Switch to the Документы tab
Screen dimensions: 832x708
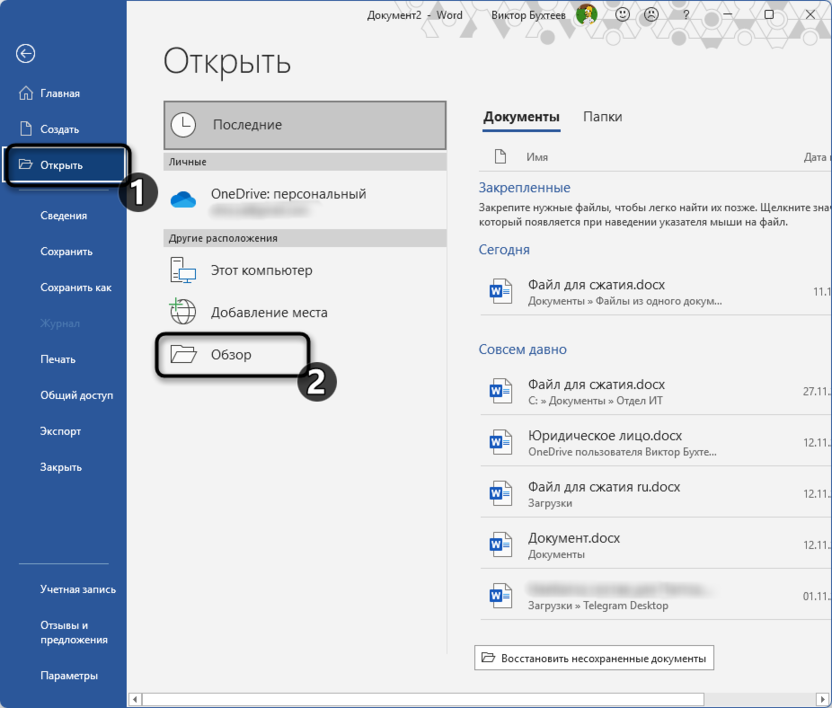coord(520,116)
